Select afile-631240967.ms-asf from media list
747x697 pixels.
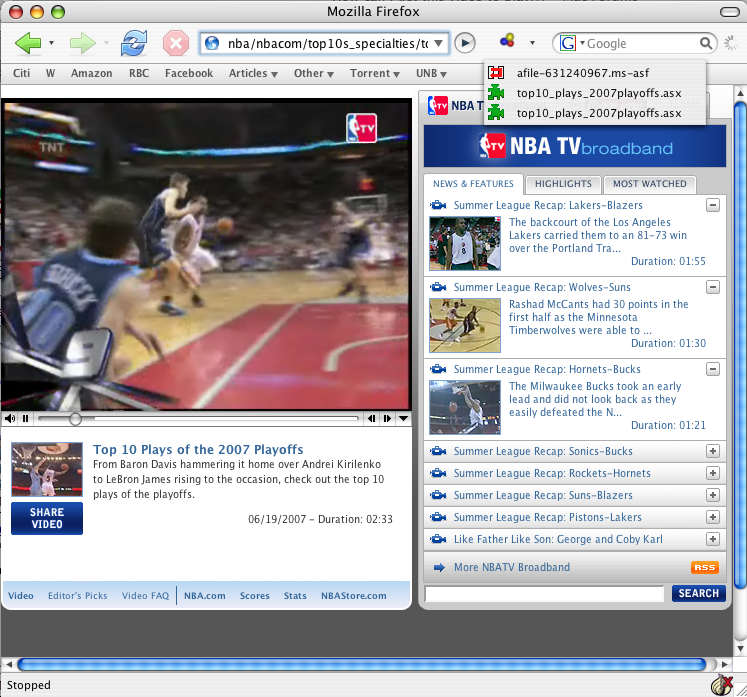tap(595, 73)
